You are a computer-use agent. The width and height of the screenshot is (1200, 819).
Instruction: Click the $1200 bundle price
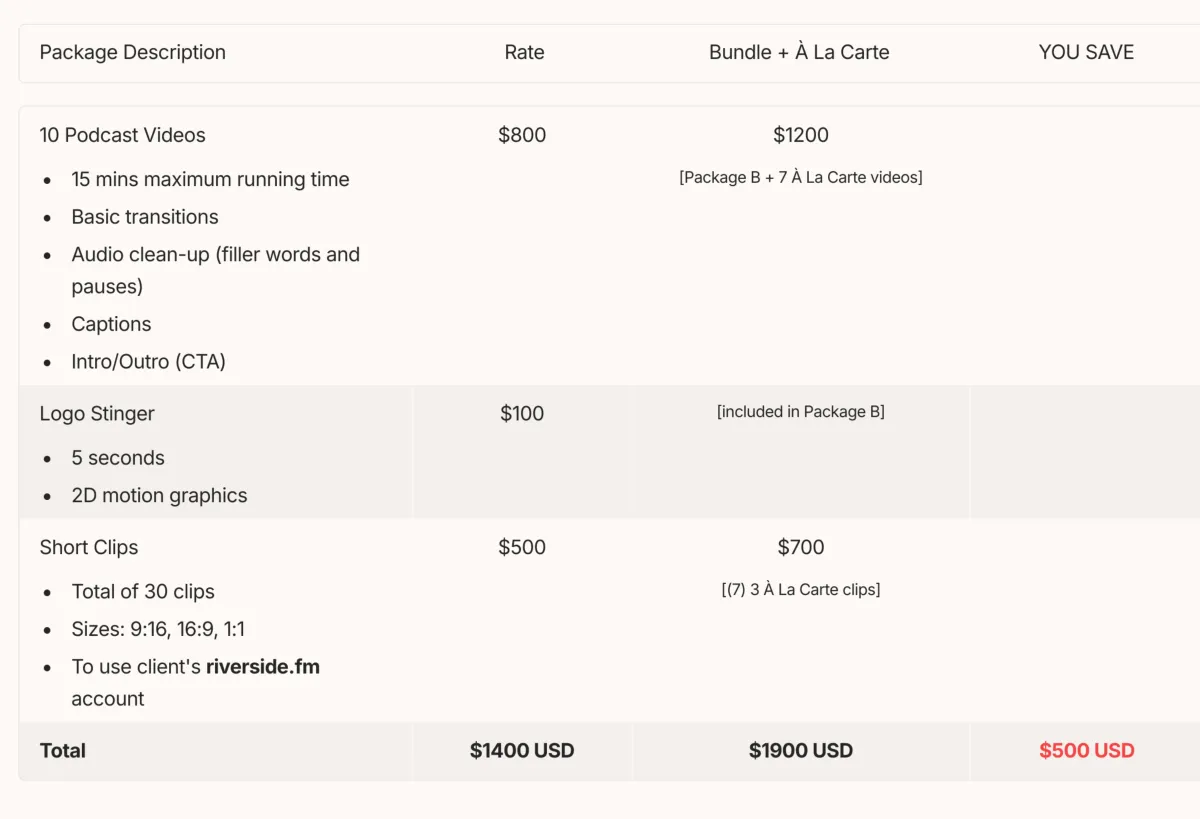point(801,135)
